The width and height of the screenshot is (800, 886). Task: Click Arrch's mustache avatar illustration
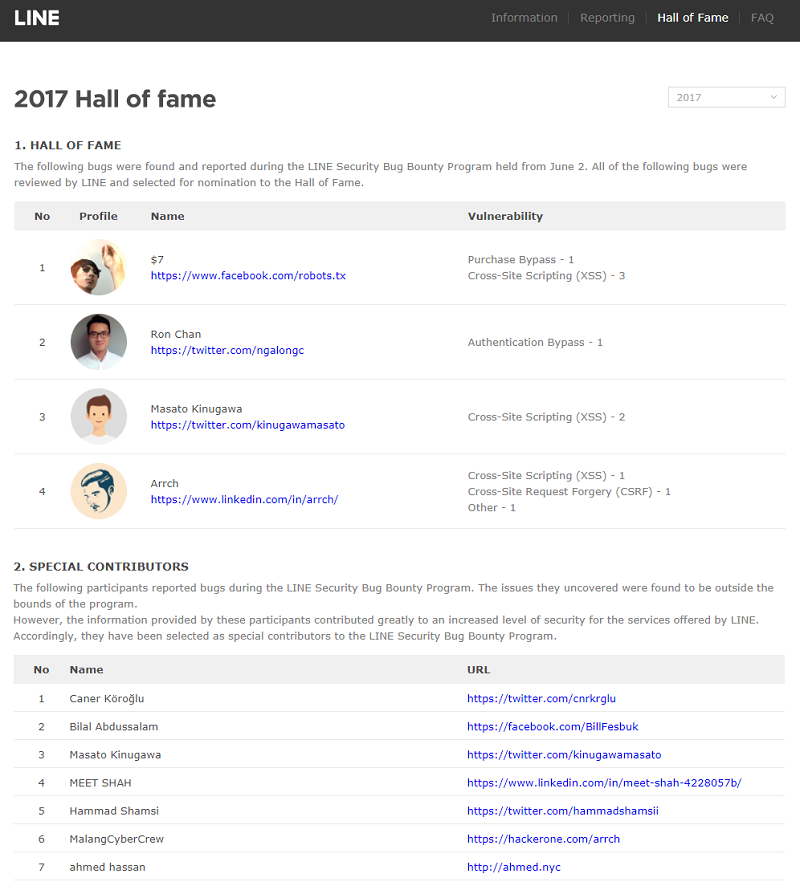point(99,491)
